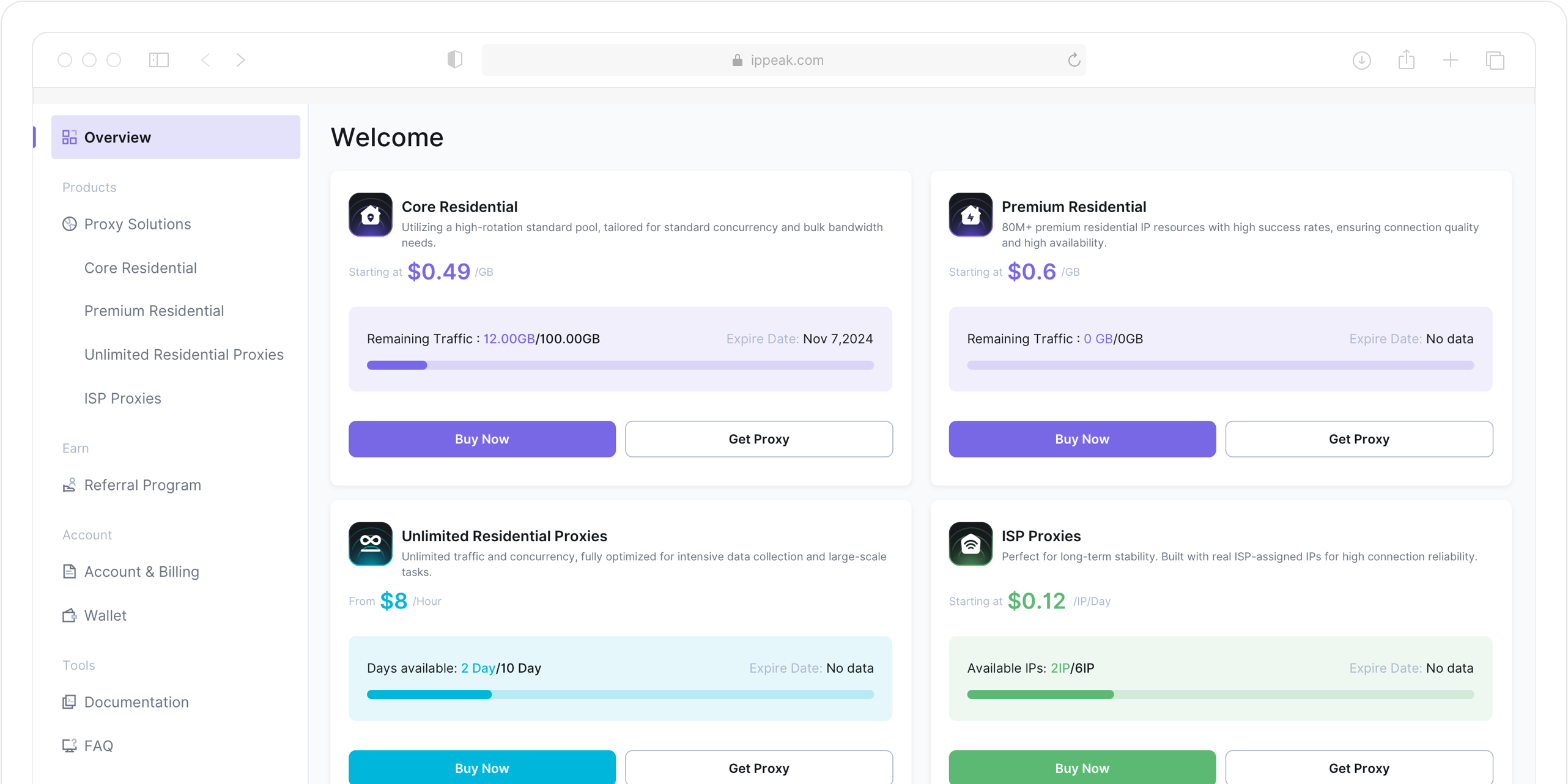Click the ISP Proxies wifi logo

[970, 544]
